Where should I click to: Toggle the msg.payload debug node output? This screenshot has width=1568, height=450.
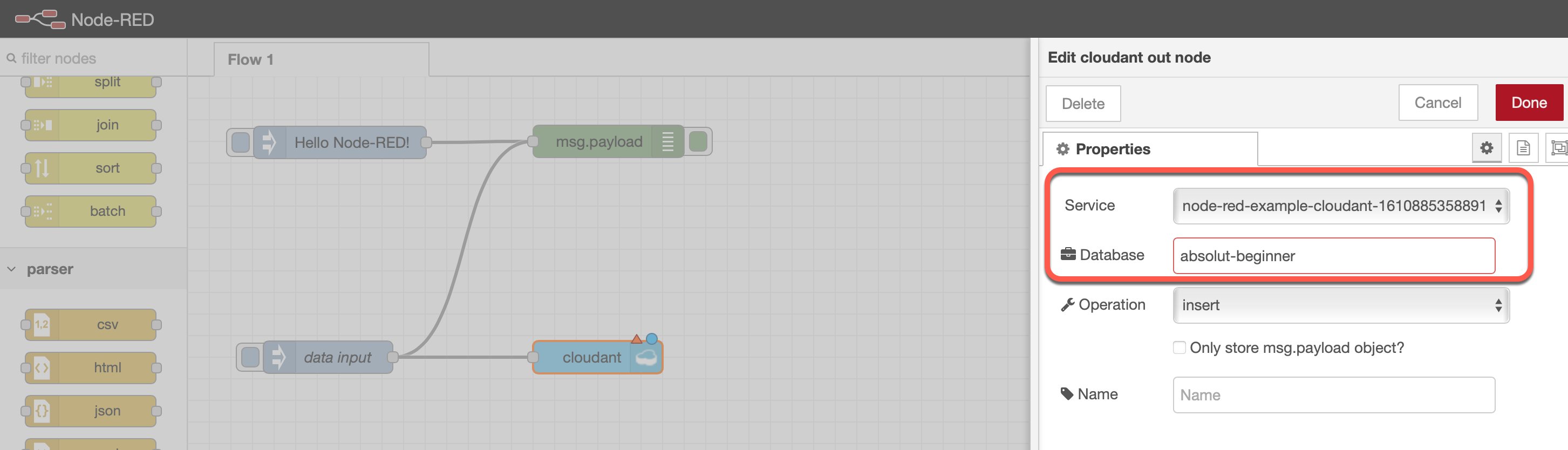[698, 142]
